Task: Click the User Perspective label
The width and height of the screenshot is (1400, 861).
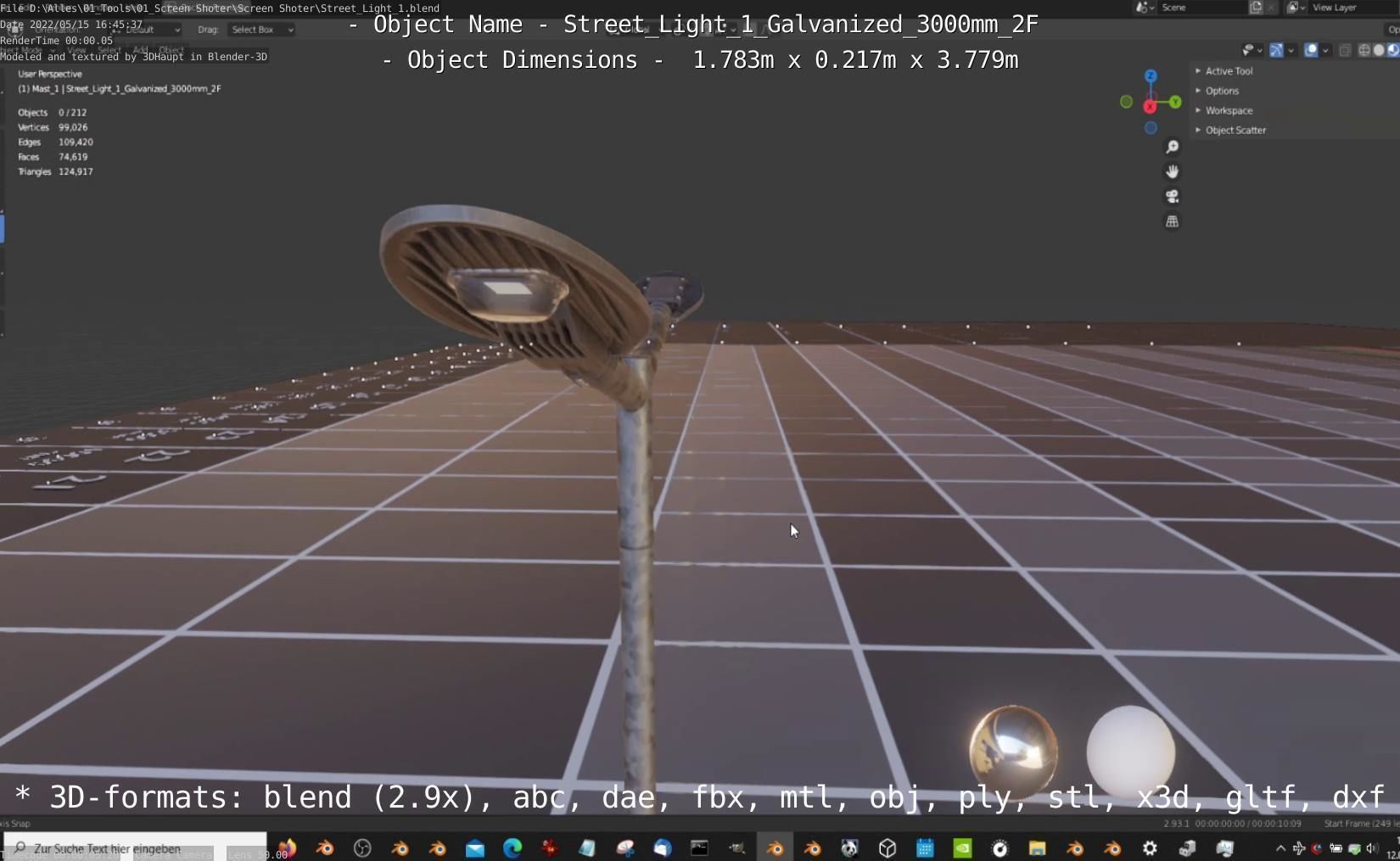Action: (x=50, y=74)
